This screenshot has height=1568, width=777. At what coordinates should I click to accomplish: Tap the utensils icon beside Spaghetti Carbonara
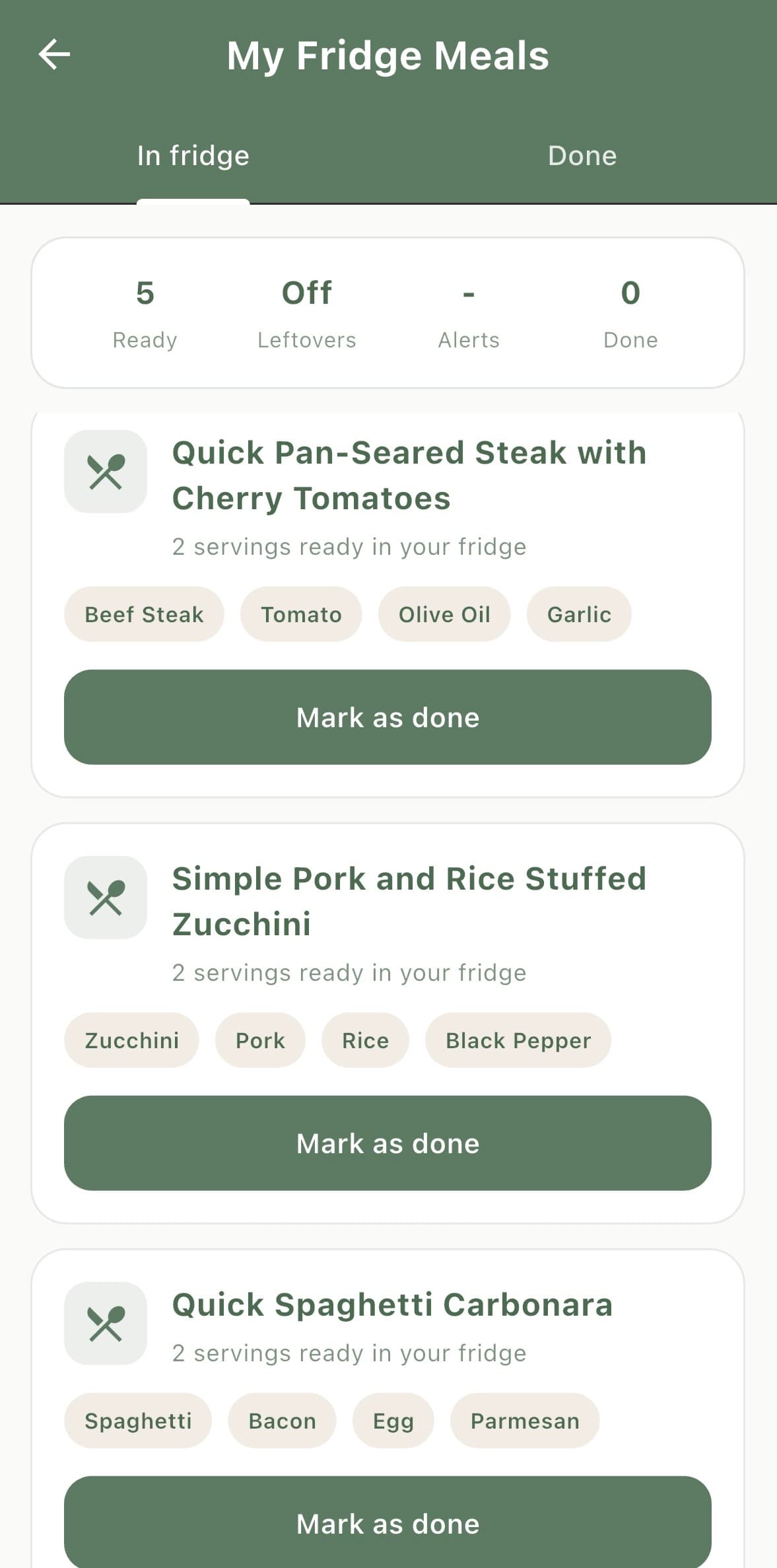click(x=106, y=1324)
